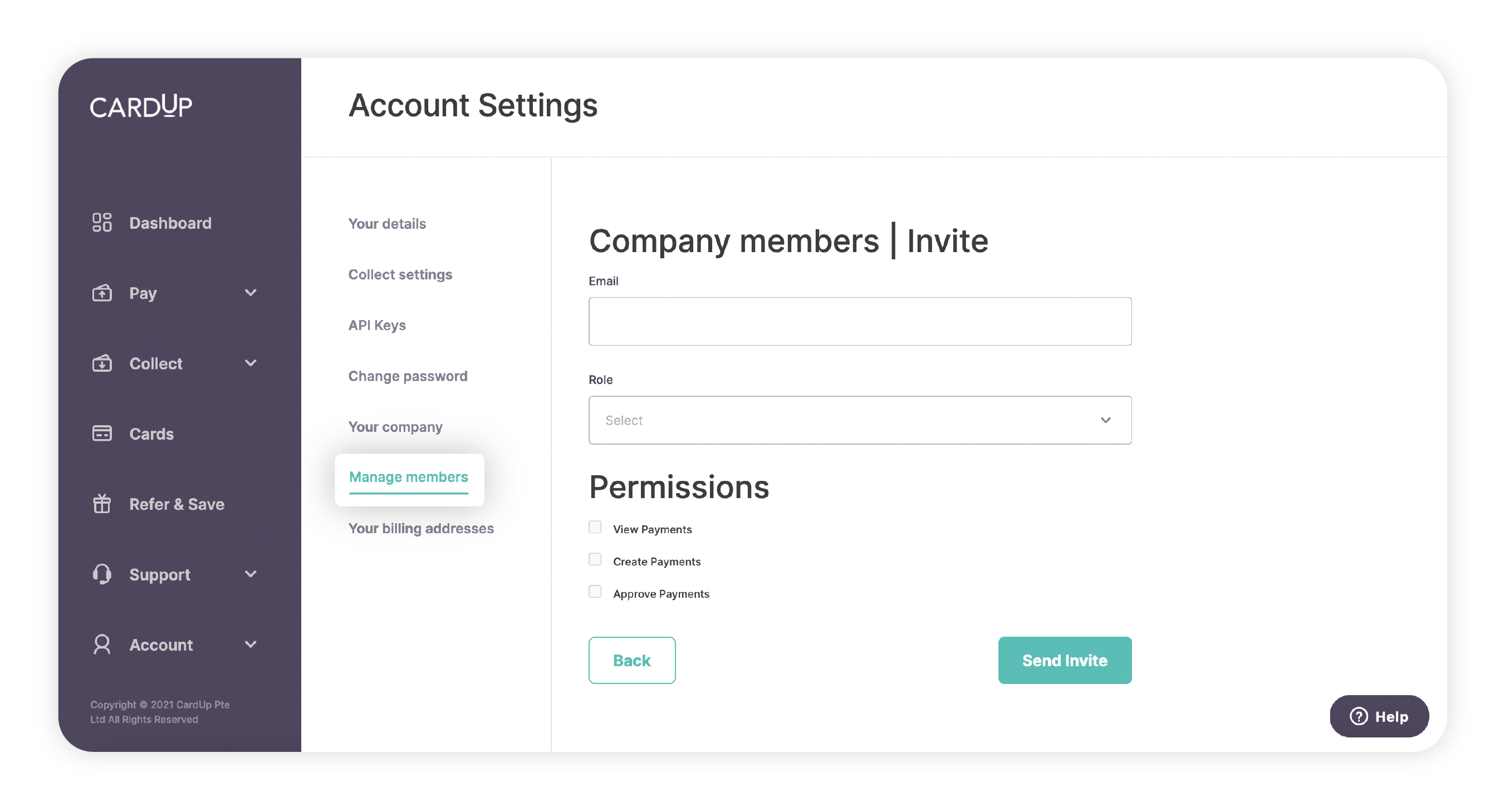Go to Your details settings
The width and height of the screenshot is (1509, 812).
click(386, 224)
